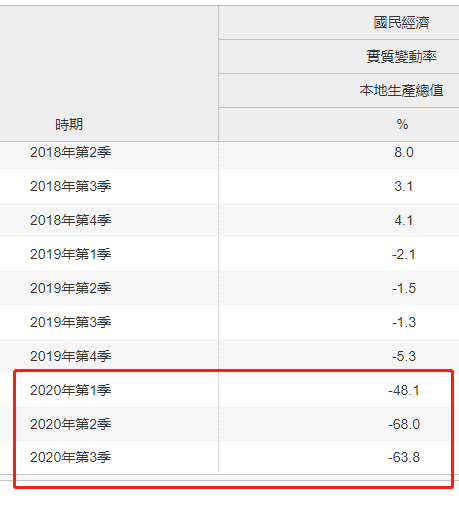Select the 2020年第1季 row label
Screen dimensions: 459x514
pyautogui.click(x=71, y=390)
